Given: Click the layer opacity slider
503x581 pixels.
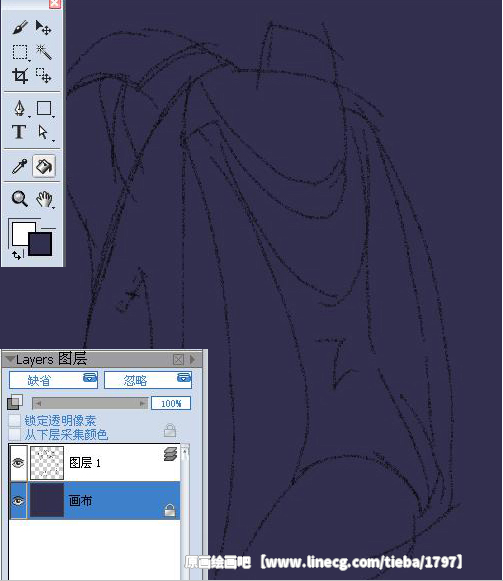Looking at the screenshot, I should click(x=90, y=403).
